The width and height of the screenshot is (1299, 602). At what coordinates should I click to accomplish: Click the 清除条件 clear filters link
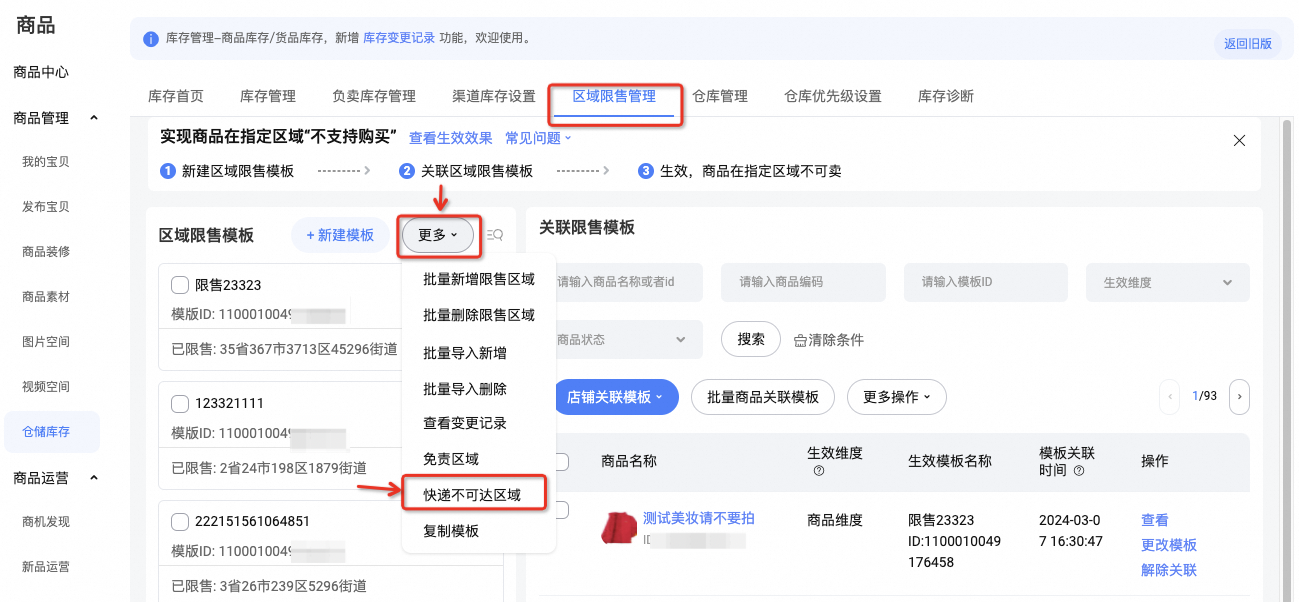point(828,340)
